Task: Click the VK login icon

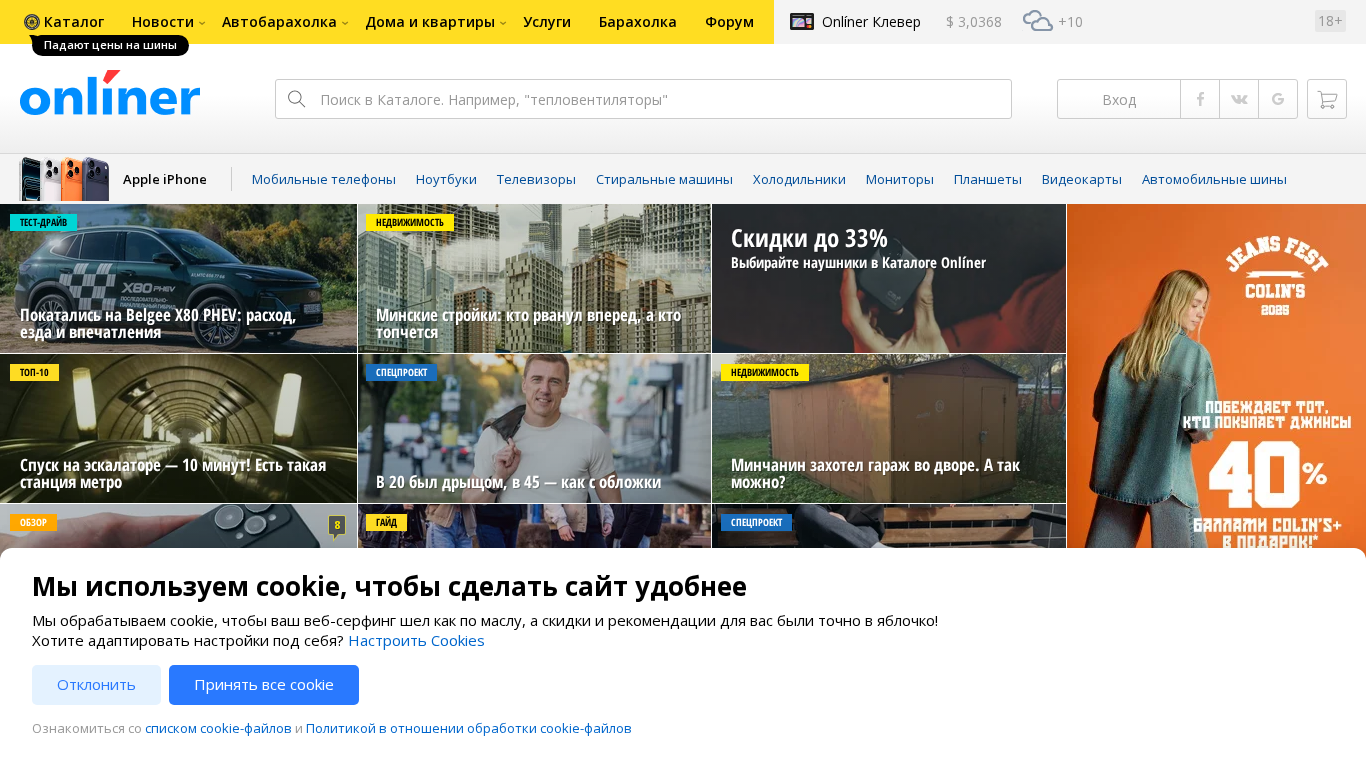Action: (1239, 99)
